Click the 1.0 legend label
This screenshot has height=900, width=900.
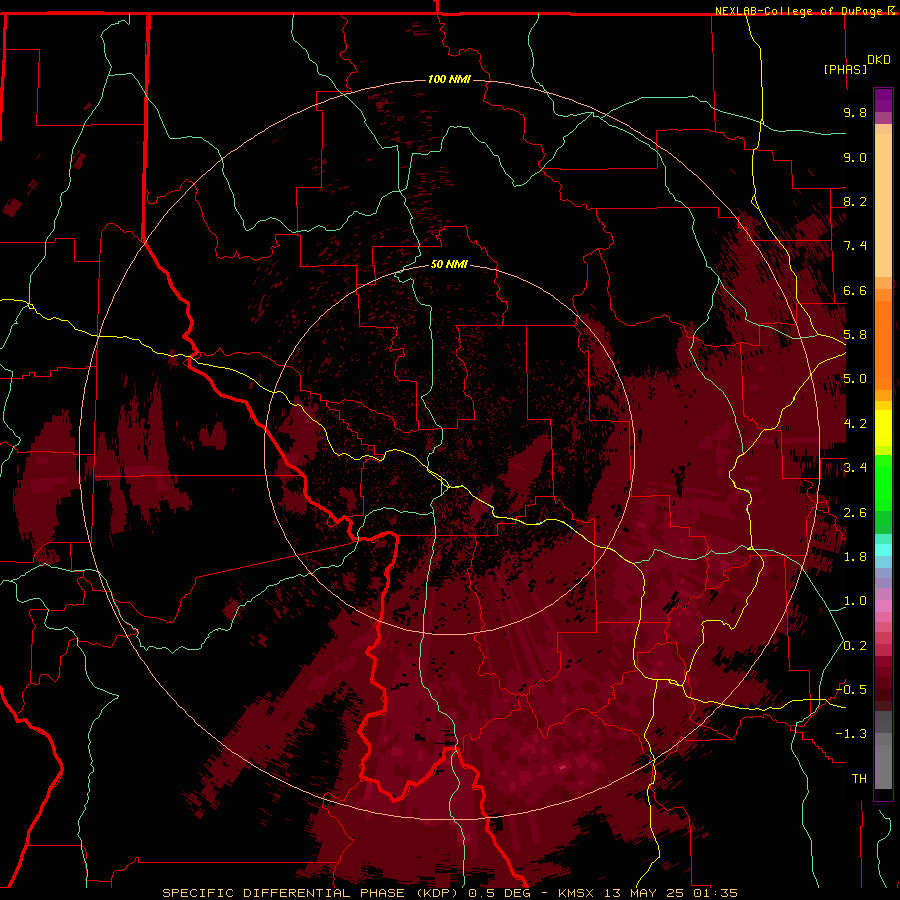(x=855, y=601)
